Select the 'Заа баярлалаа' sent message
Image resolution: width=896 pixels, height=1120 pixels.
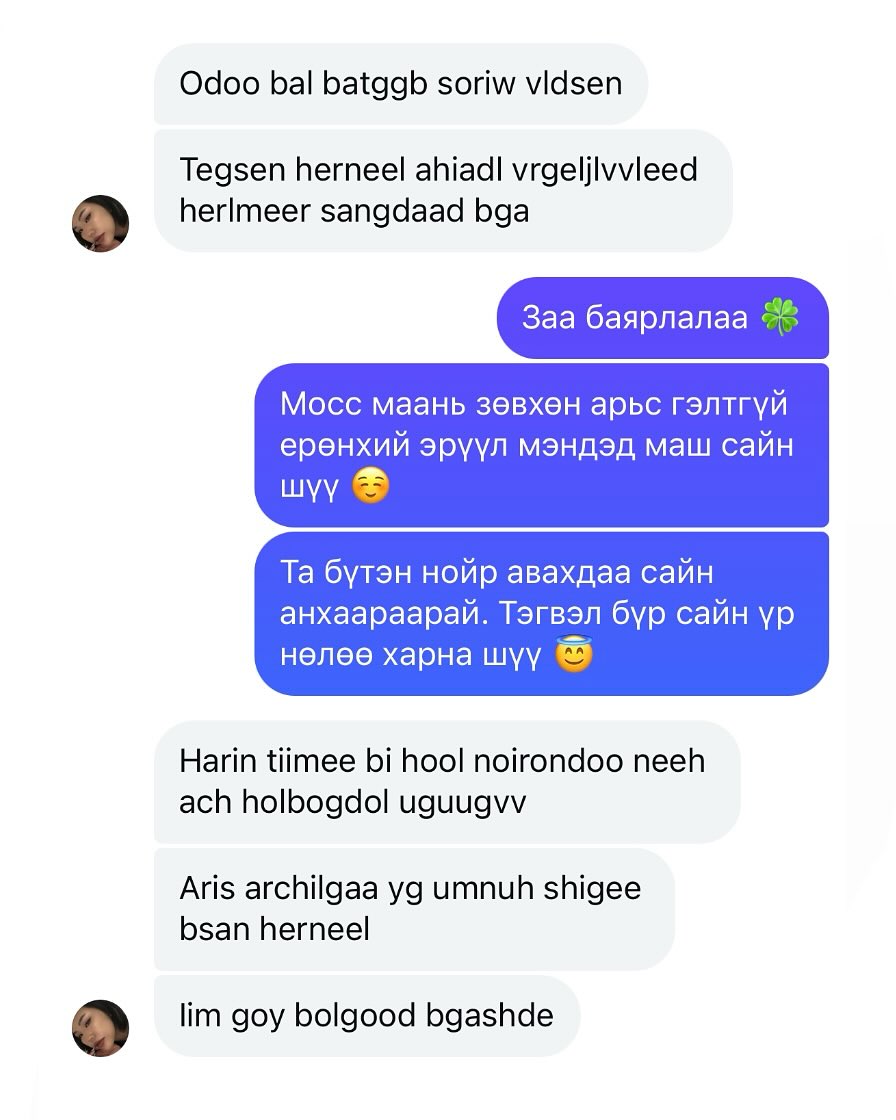(x=663, y=318)
